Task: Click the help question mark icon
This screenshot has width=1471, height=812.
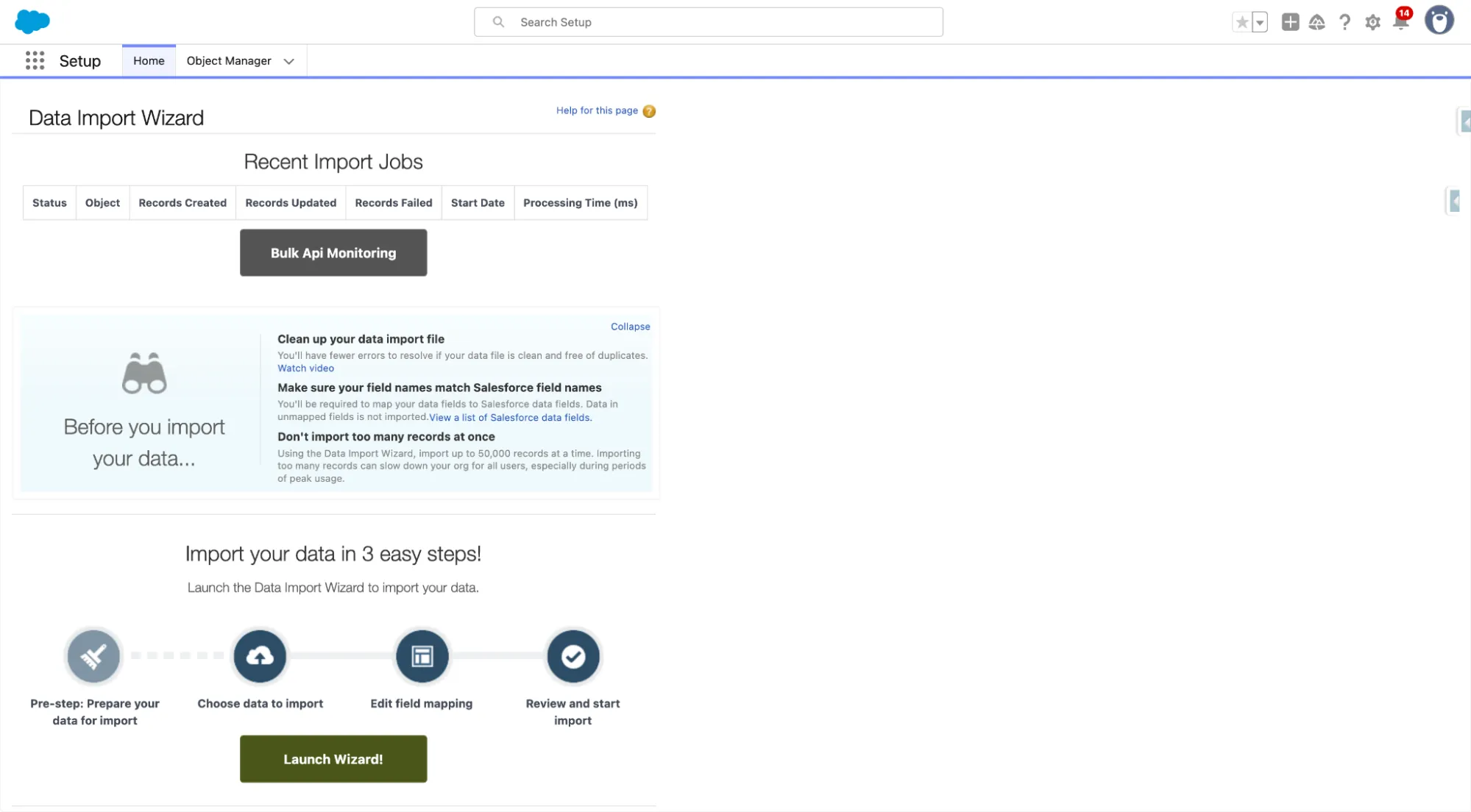Action: pyautogui.click(x=1345, y=22)
